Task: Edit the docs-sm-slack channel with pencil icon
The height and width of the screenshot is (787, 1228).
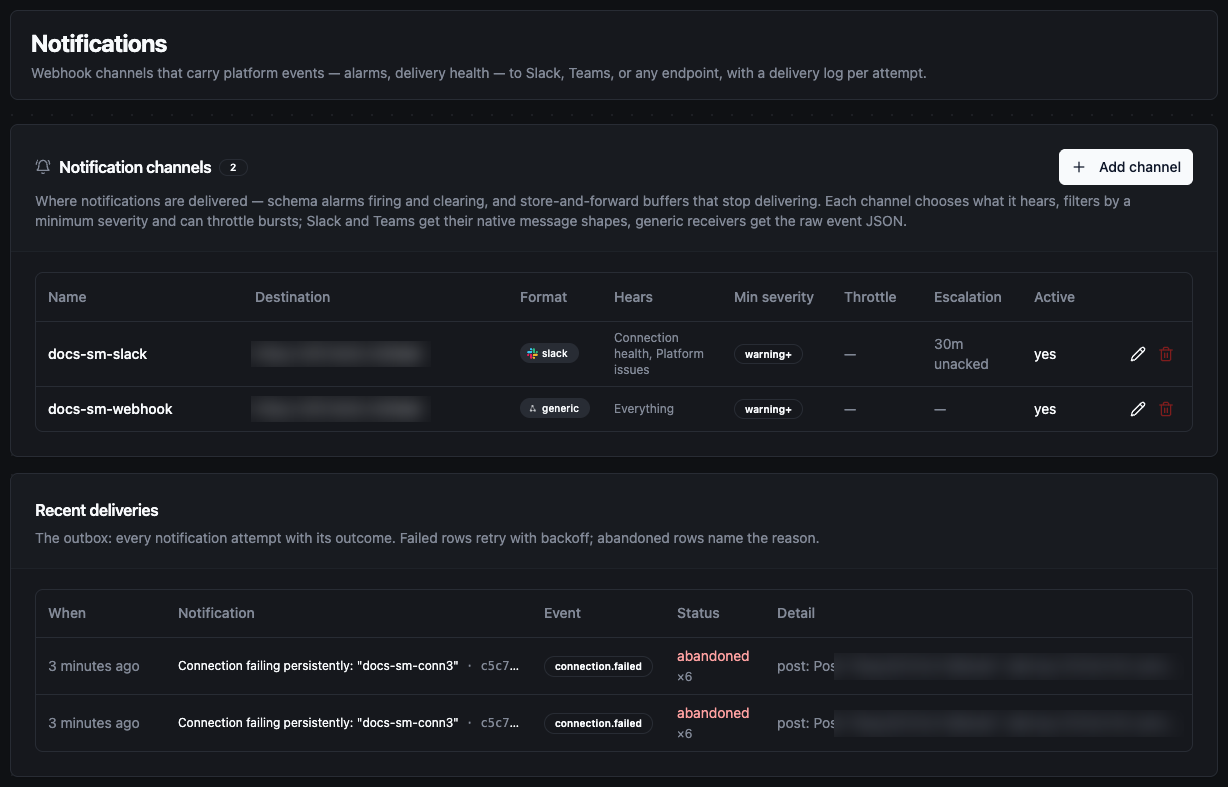Action: coord(1138,354)
